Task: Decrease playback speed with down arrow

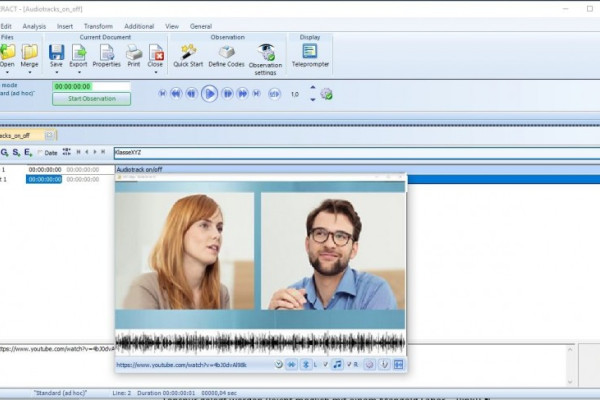Action: tap(313, 100)
